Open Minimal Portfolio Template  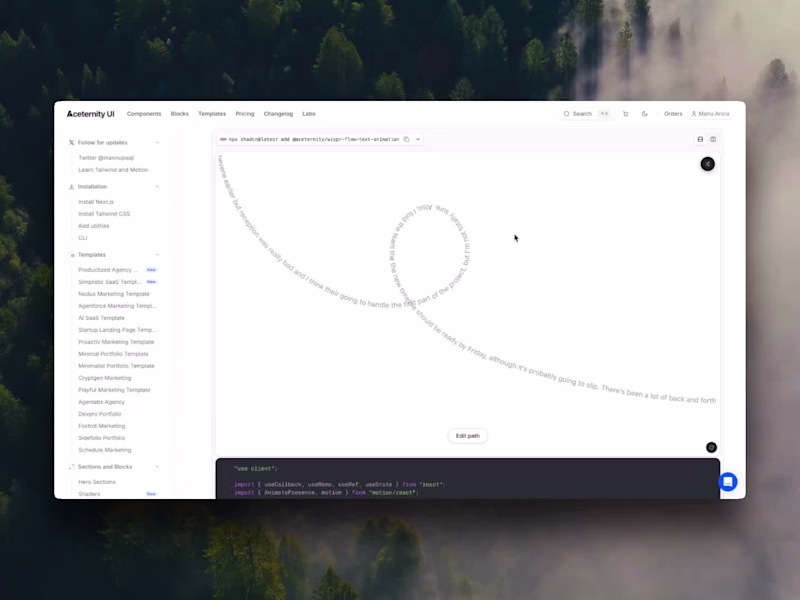coord(113,354)
